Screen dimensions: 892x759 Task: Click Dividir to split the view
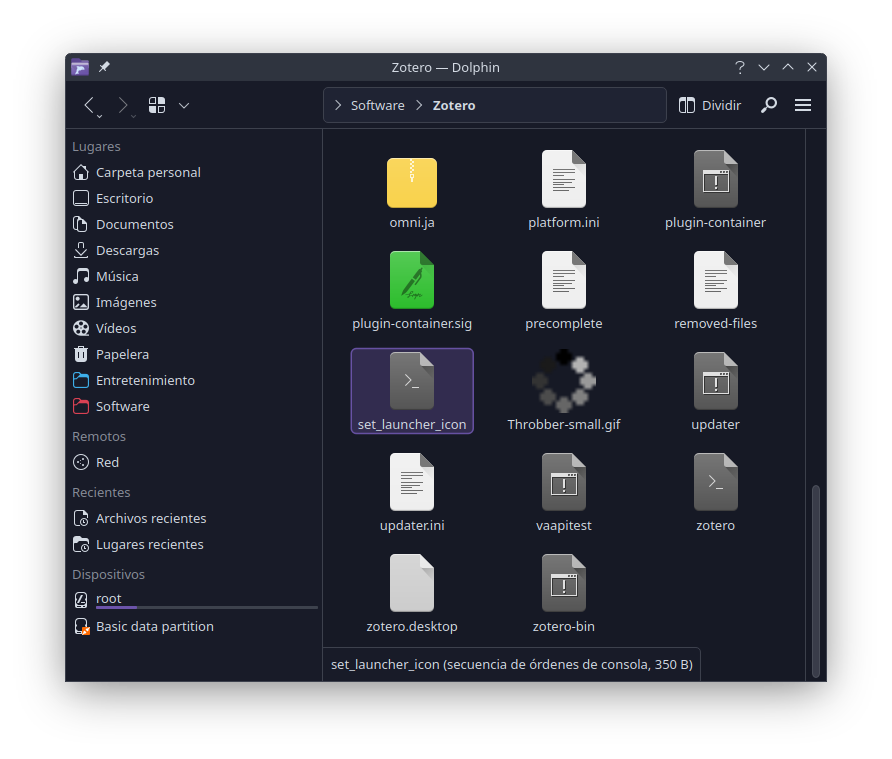(x=709, y=105)
